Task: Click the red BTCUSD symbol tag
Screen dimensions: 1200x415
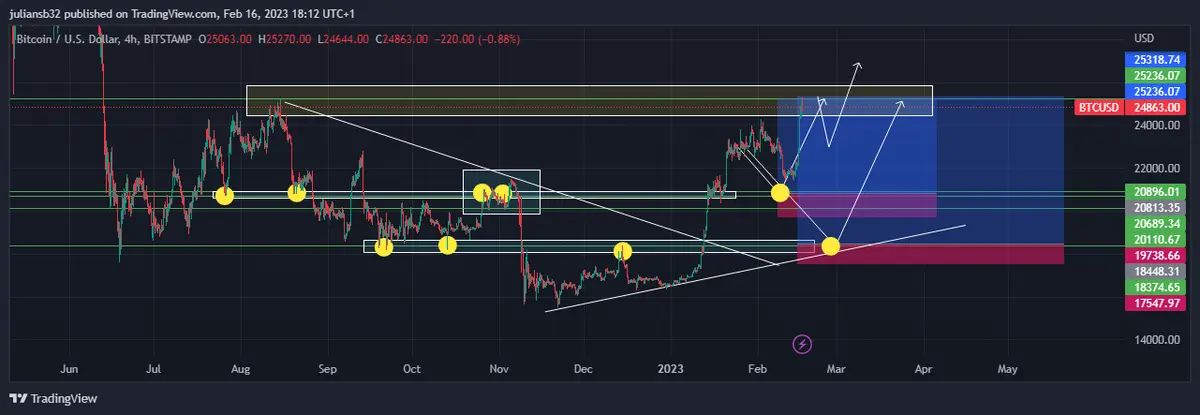Action: tap(1097, 107)
